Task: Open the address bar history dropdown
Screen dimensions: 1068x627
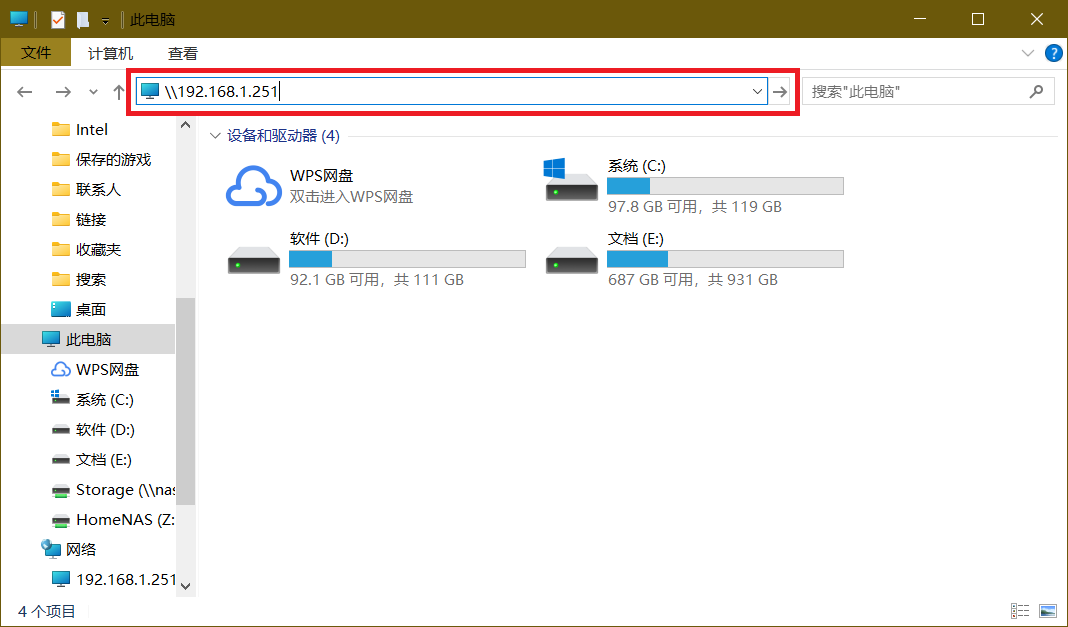Action: 757,90
